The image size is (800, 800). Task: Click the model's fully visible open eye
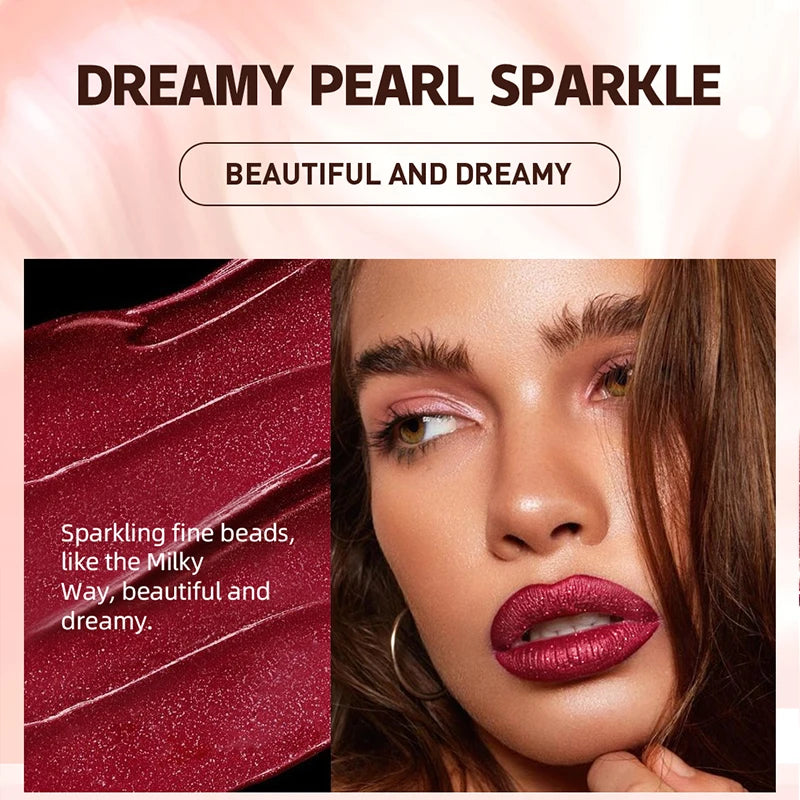[426, 429]
